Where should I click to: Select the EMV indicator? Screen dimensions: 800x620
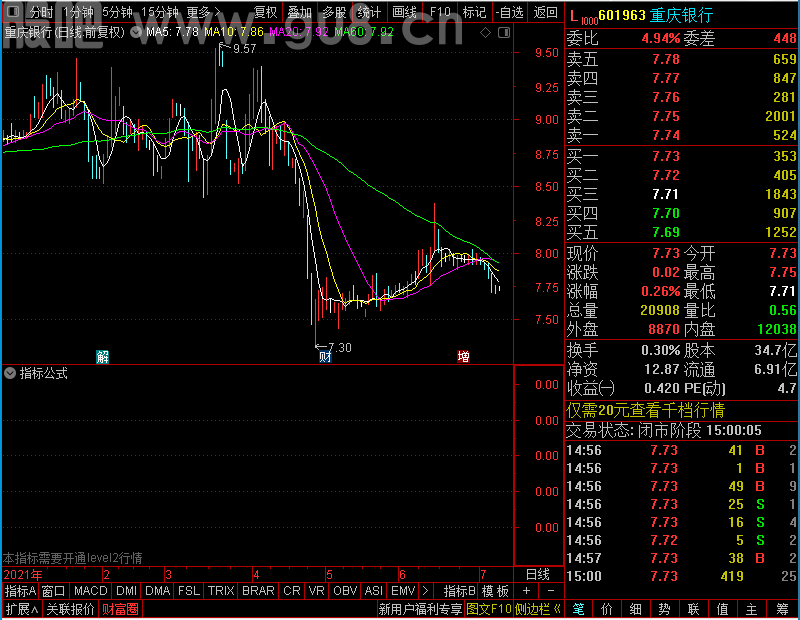(403, 591)
